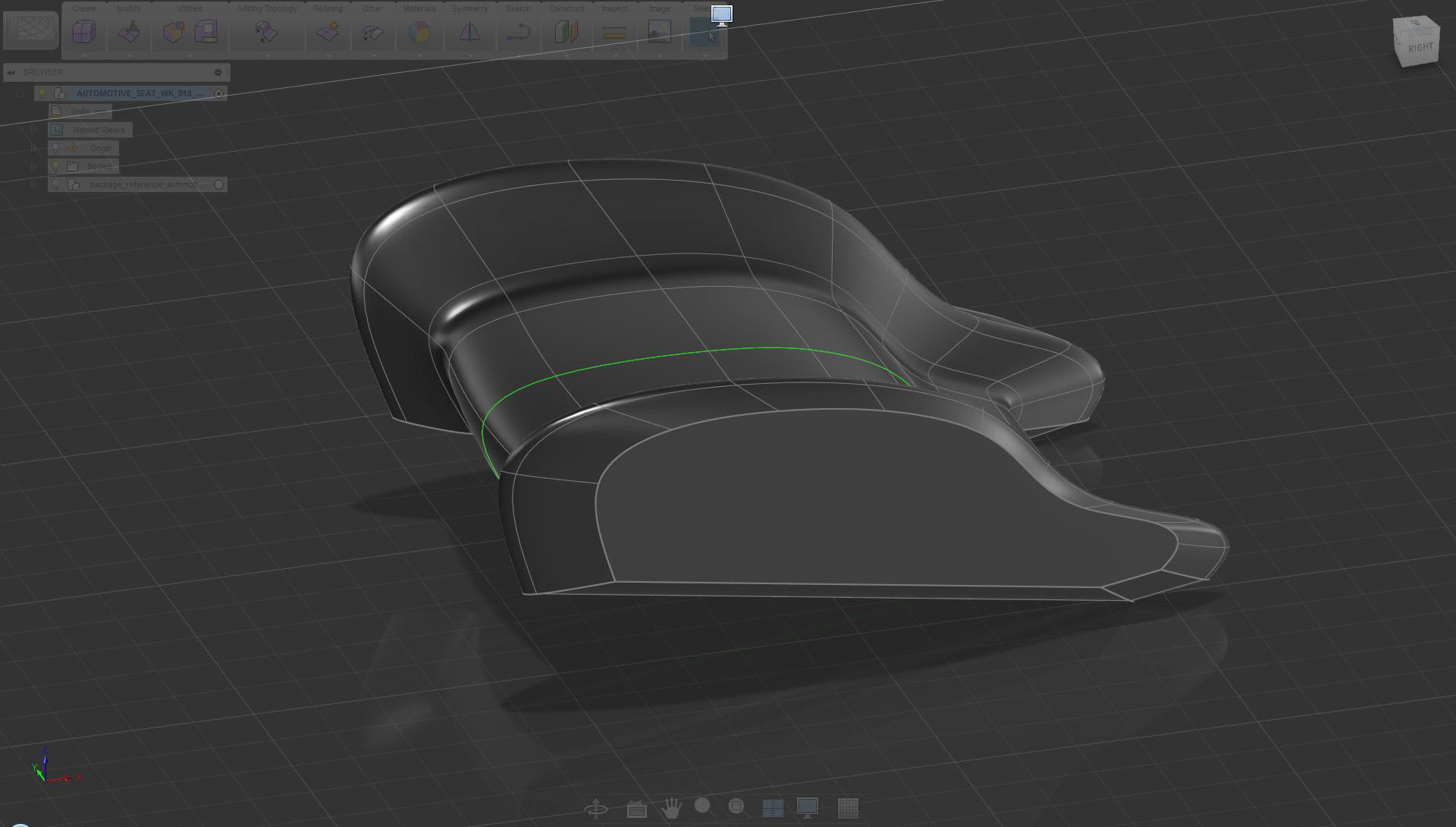Select the Inspect measure ruler icon
1456x827 pixels.
pos(614,32)
